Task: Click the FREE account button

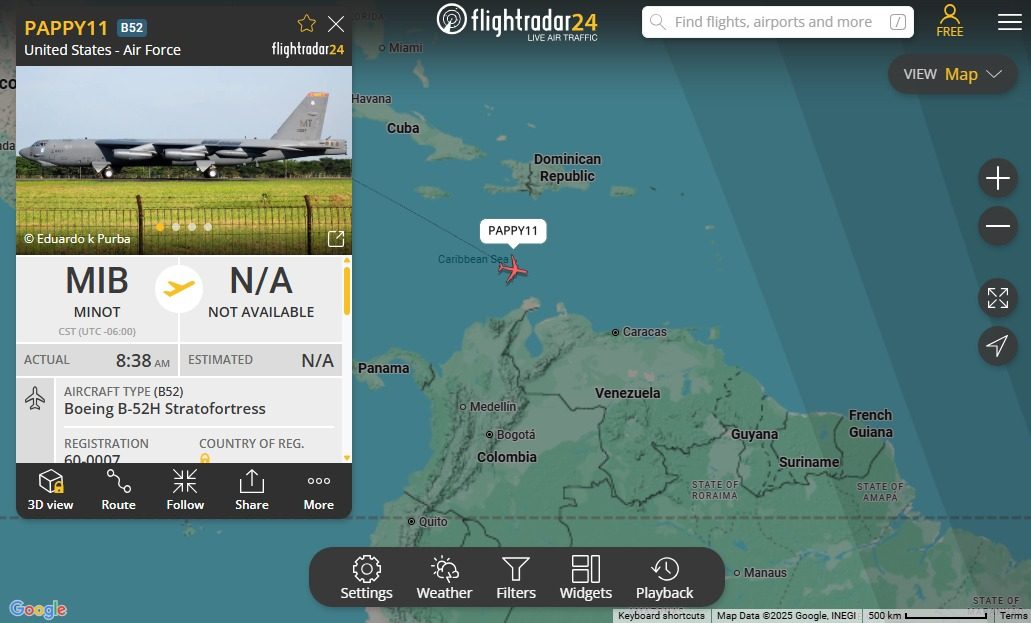Action: [949, 21]
